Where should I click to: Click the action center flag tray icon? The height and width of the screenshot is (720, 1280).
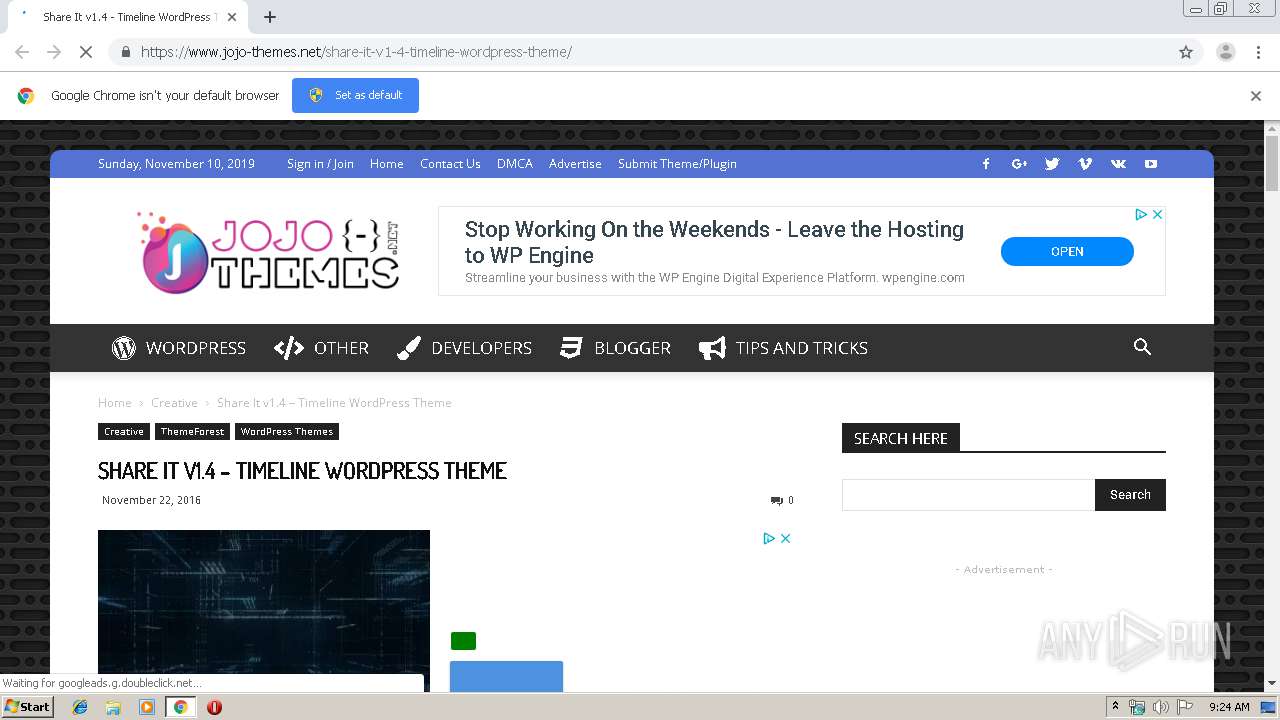coord(1185,707)
